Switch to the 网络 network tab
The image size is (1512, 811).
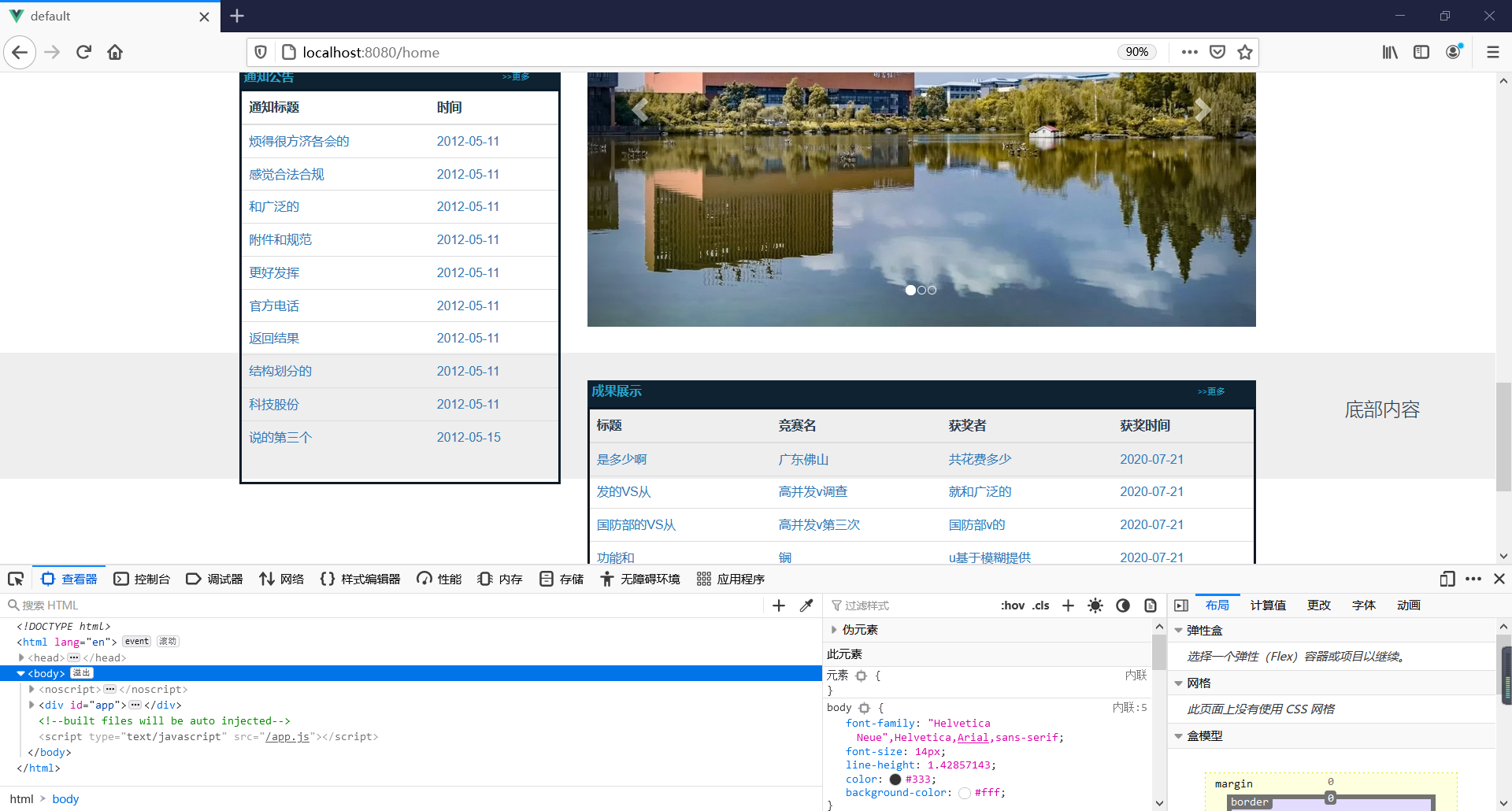(281, 579)
